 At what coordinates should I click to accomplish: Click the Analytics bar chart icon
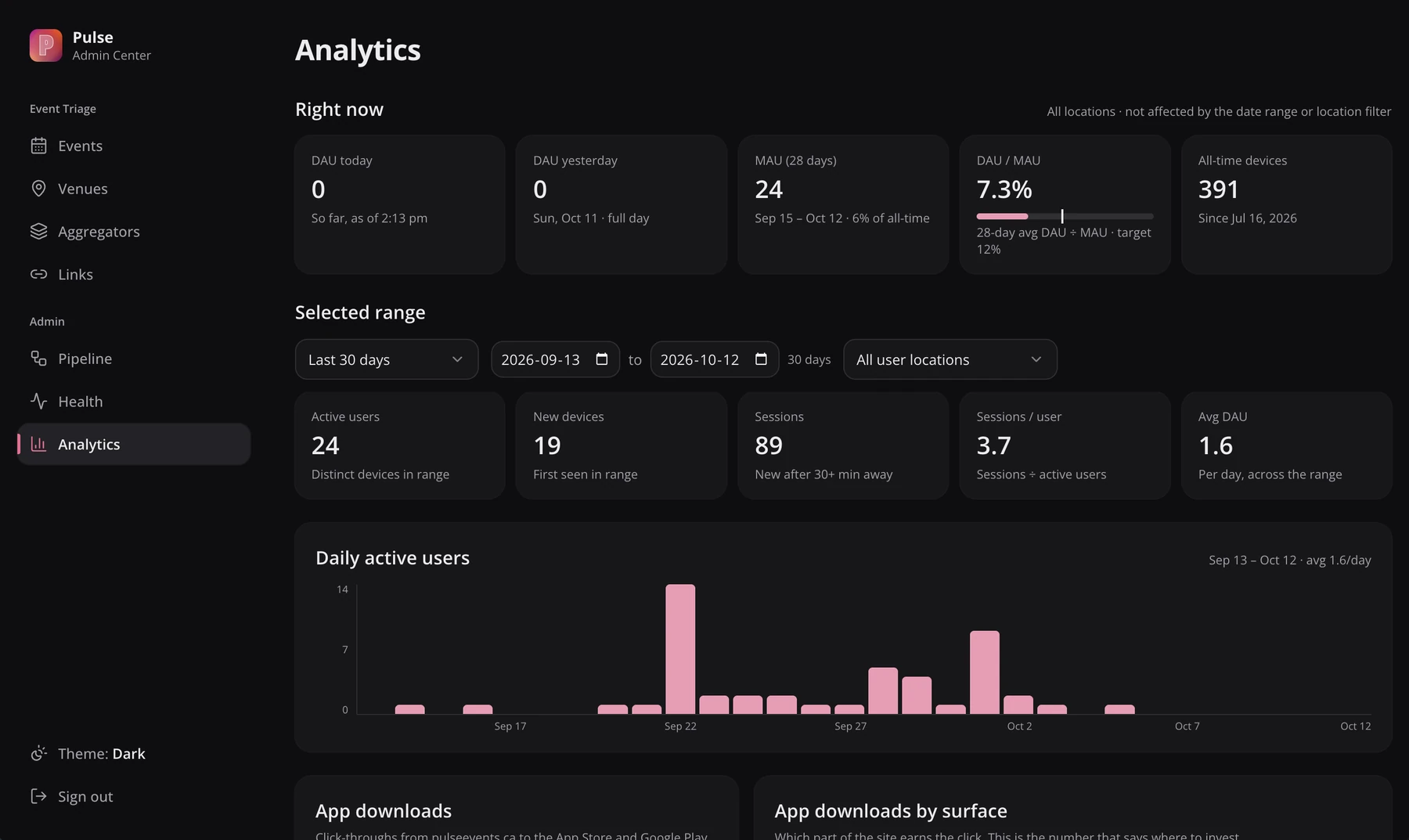click(38, 444)
